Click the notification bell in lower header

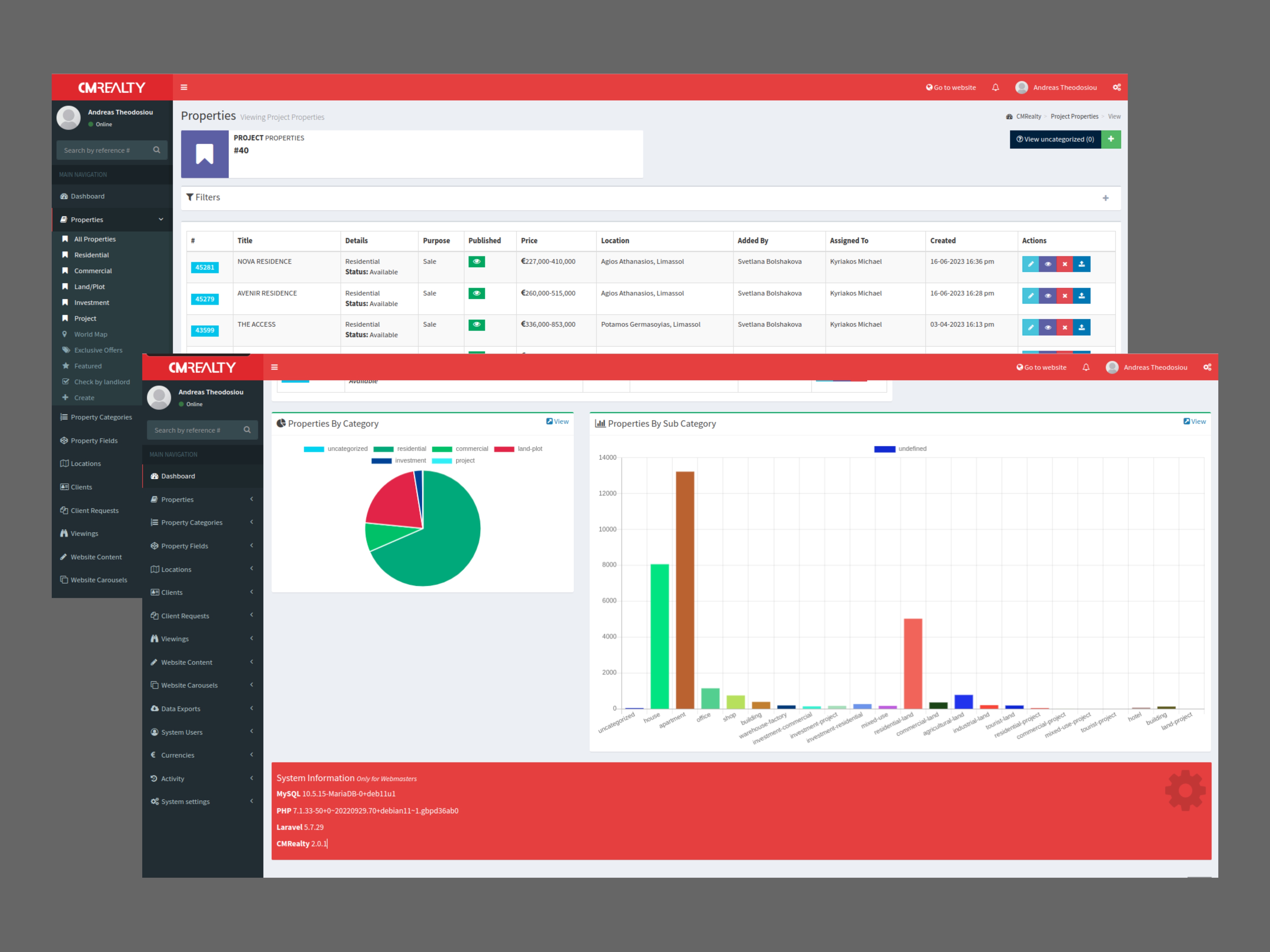click(x=1086, y=367)
